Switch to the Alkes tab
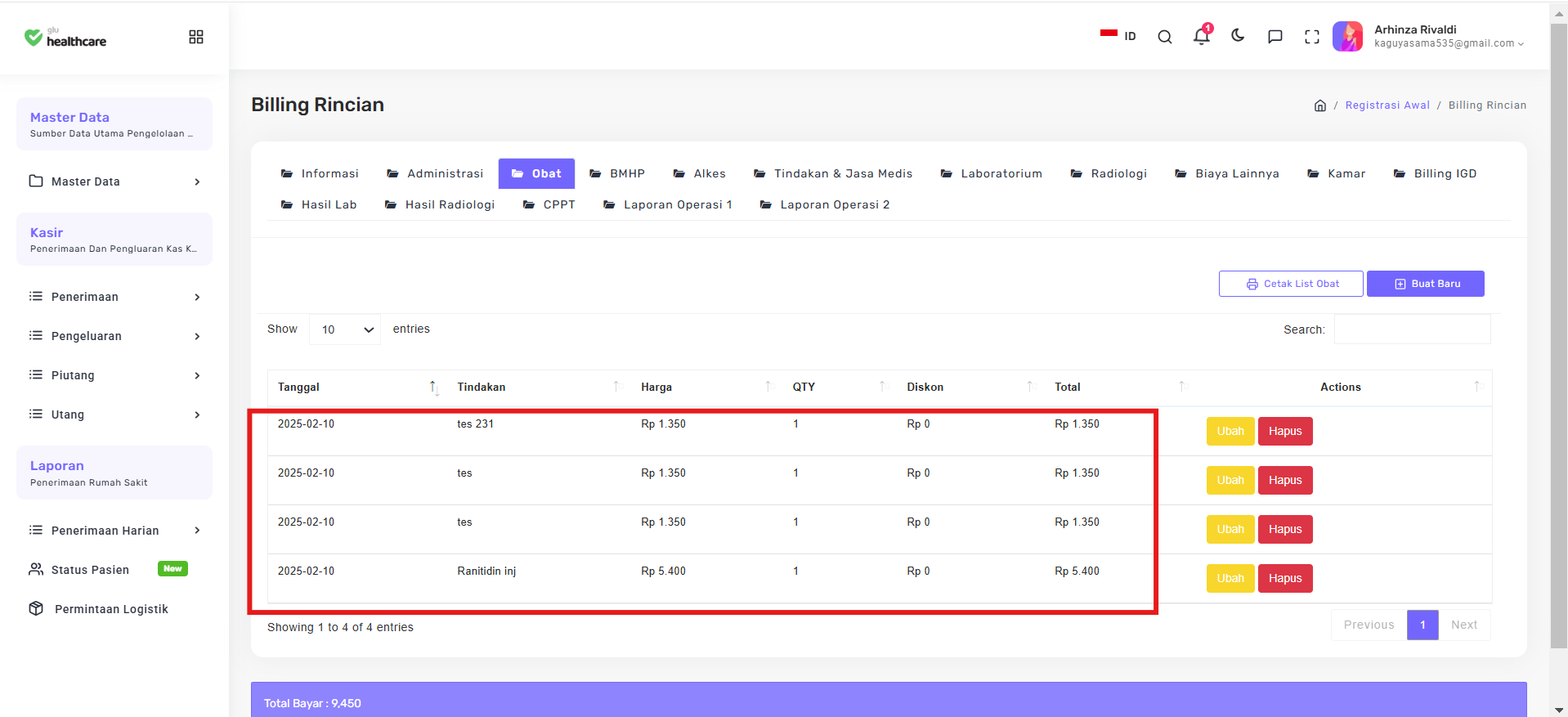The image size is (1568, 717). click(699, 173)
